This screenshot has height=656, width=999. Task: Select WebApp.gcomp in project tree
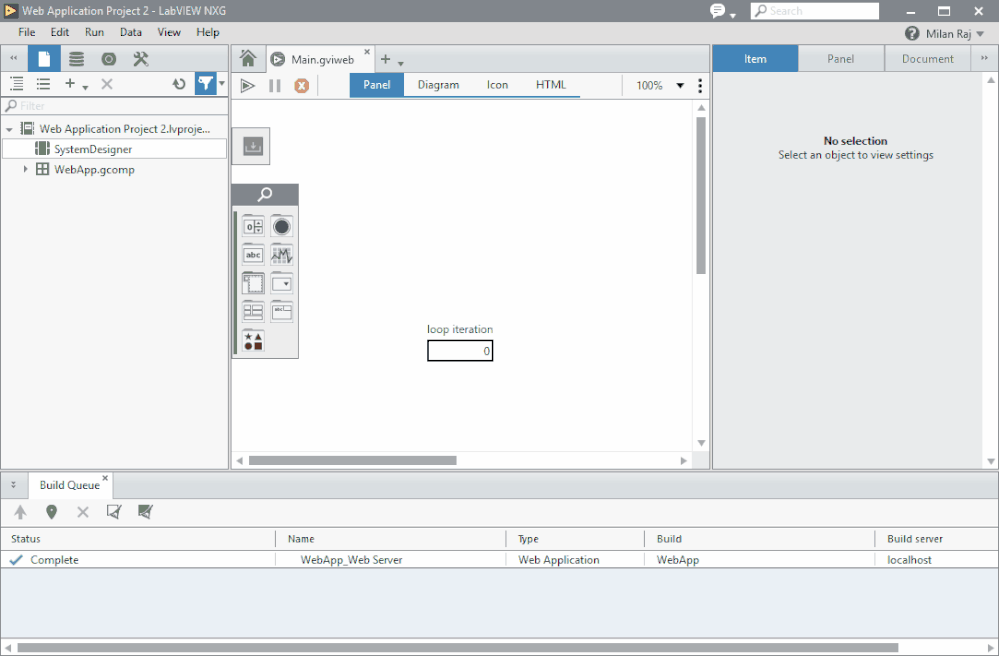(x=94, y=169)
